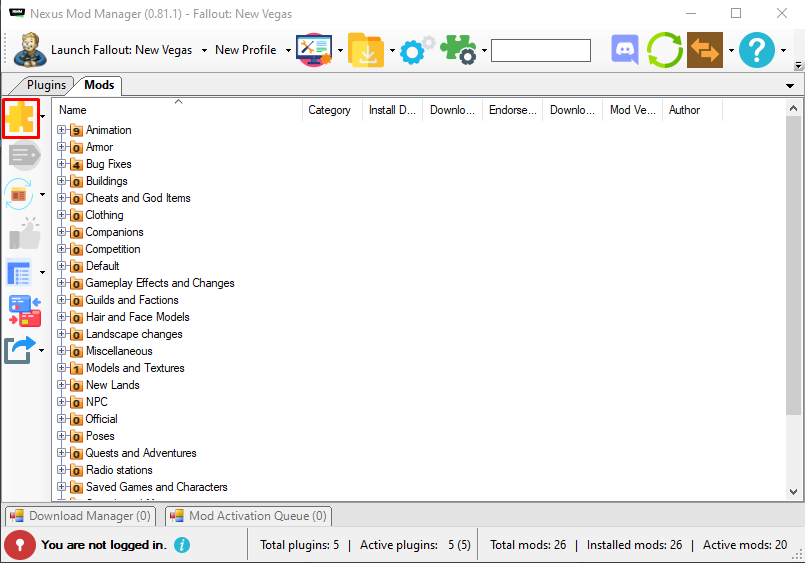Image resolution: width=805 pixels, height=563 pixels.
Task: Expand the Animation category node
Action: point(62,130)
